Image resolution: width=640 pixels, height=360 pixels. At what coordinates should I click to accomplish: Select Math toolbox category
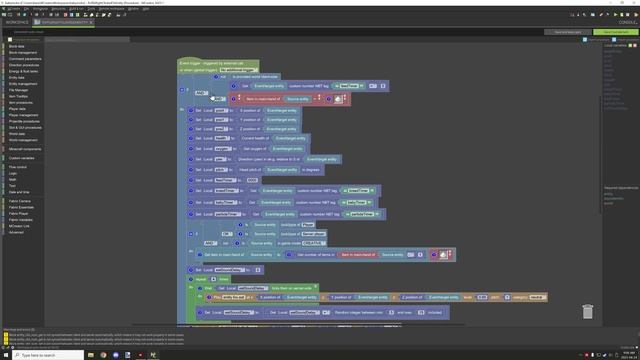pos(12,180)
